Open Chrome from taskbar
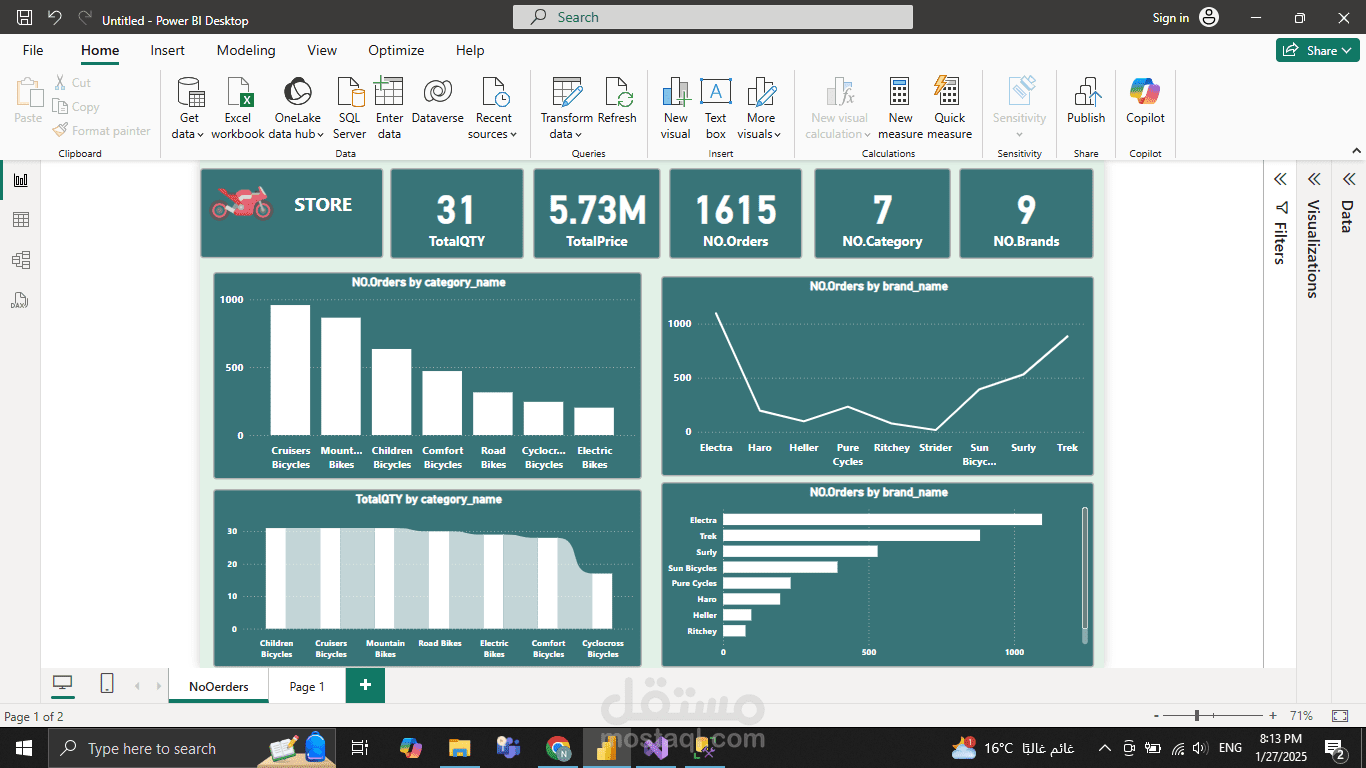Screen dimensions: 1366x768 click(x=558, y=748)
